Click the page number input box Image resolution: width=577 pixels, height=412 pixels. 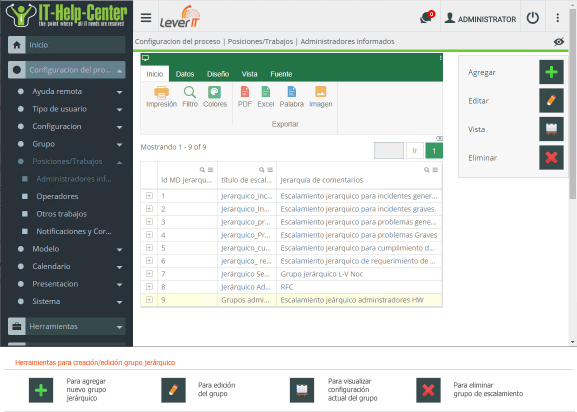pyautogui.click(x=389, y=150)
